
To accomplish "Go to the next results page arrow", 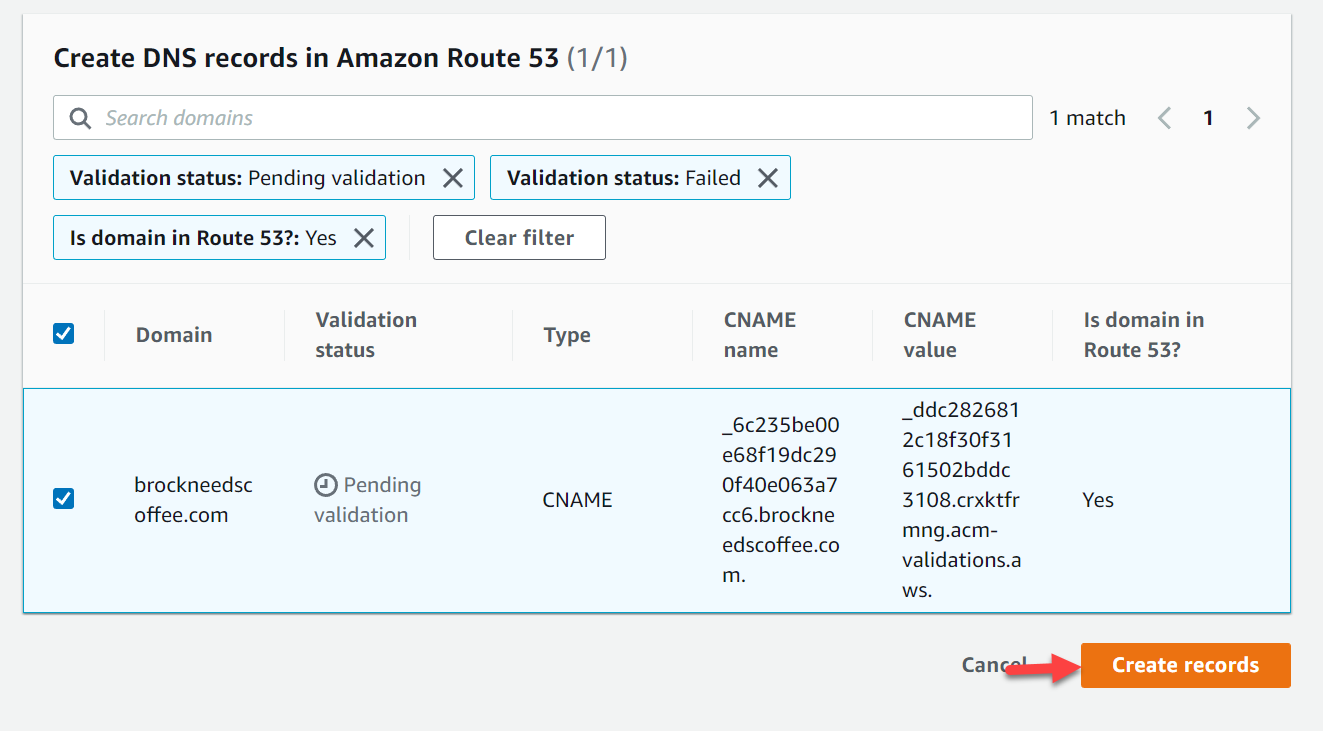I will 1253,118.
